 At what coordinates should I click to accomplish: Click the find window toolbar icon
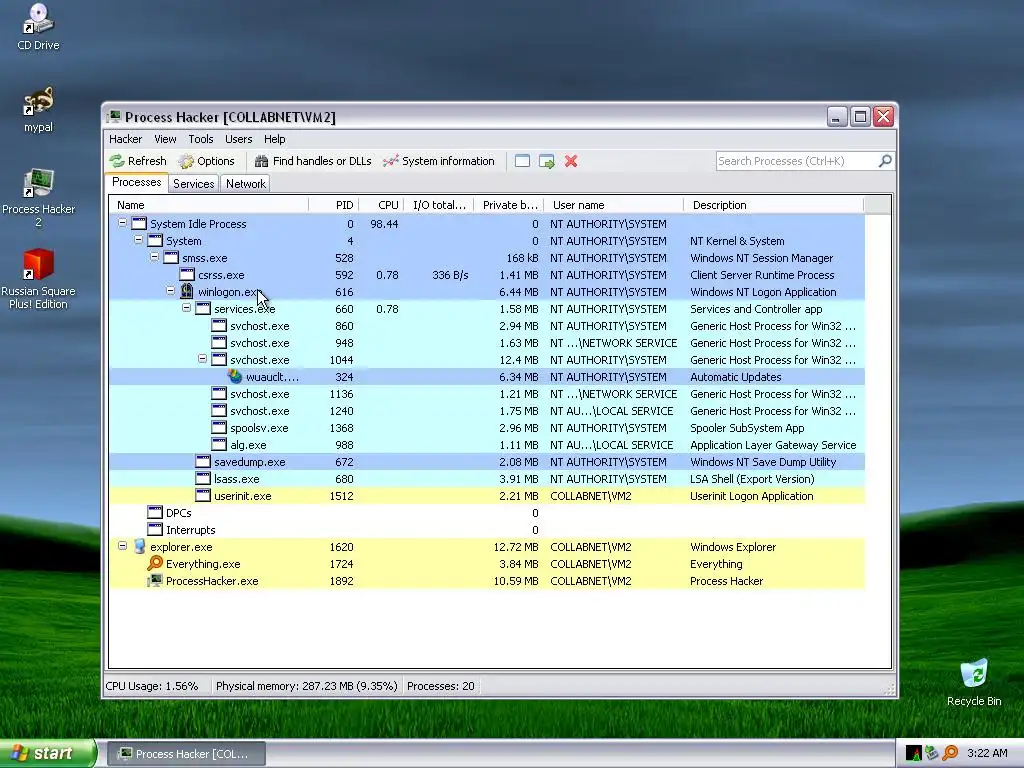(522, 161)
